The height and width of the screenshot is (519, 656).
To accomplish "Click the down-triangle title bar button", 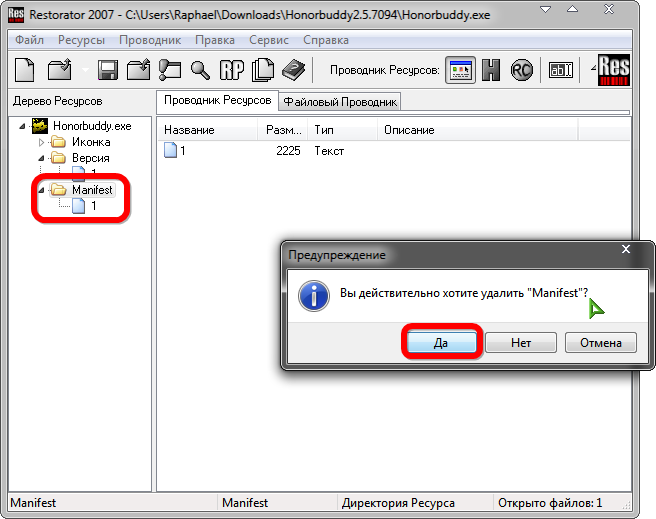I will tap(546, 9).
